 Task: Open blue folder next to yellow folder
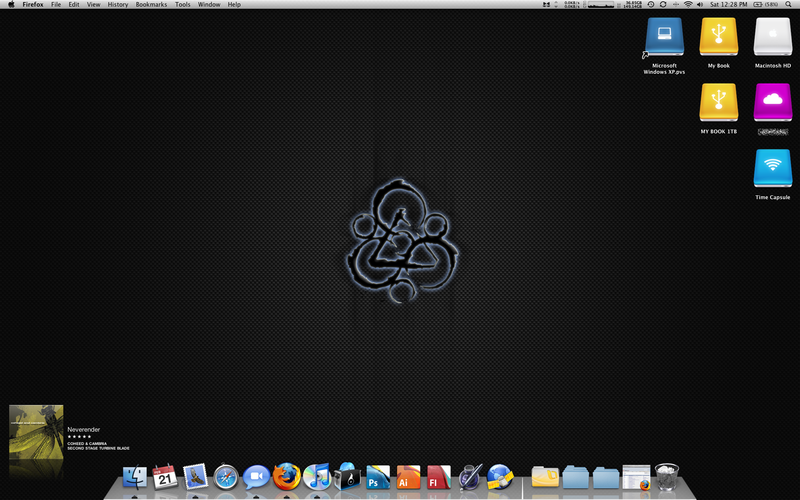pyautogui.click(x=576, y=477)
